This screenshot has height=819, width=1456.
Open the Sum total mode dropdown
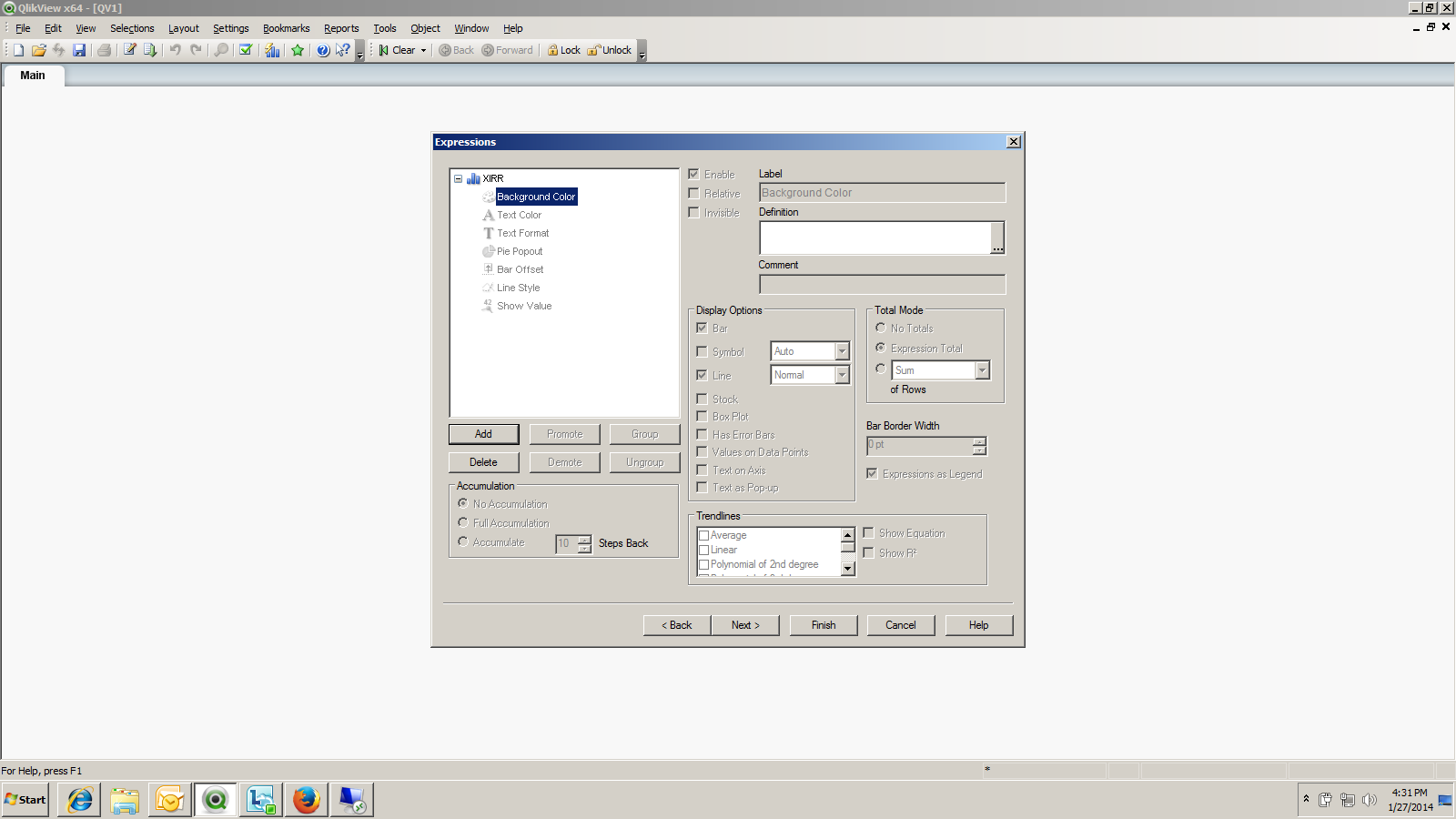tap(982, 370)
